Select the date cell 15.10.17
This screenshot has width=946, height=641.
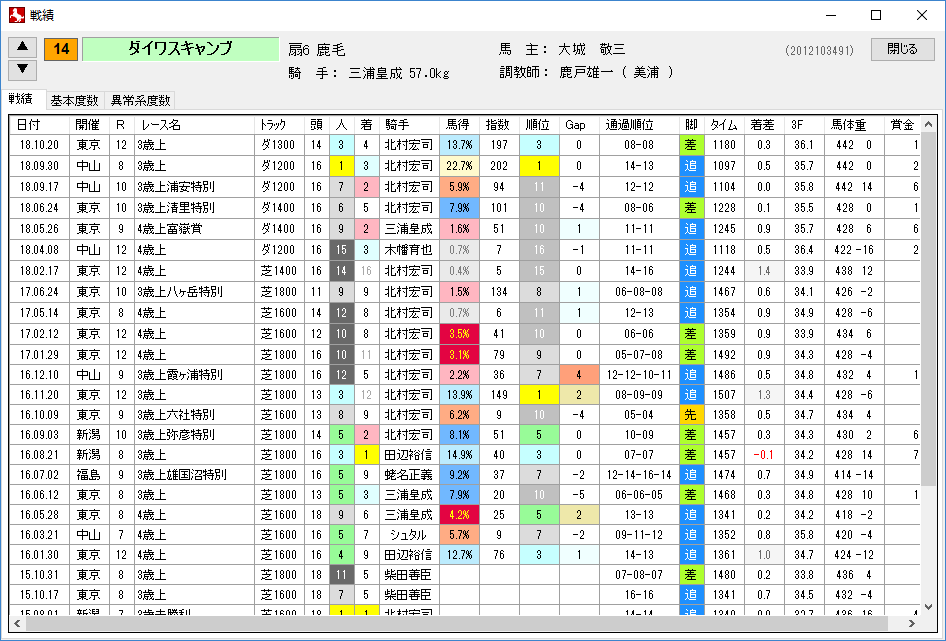tap(40, 595)
